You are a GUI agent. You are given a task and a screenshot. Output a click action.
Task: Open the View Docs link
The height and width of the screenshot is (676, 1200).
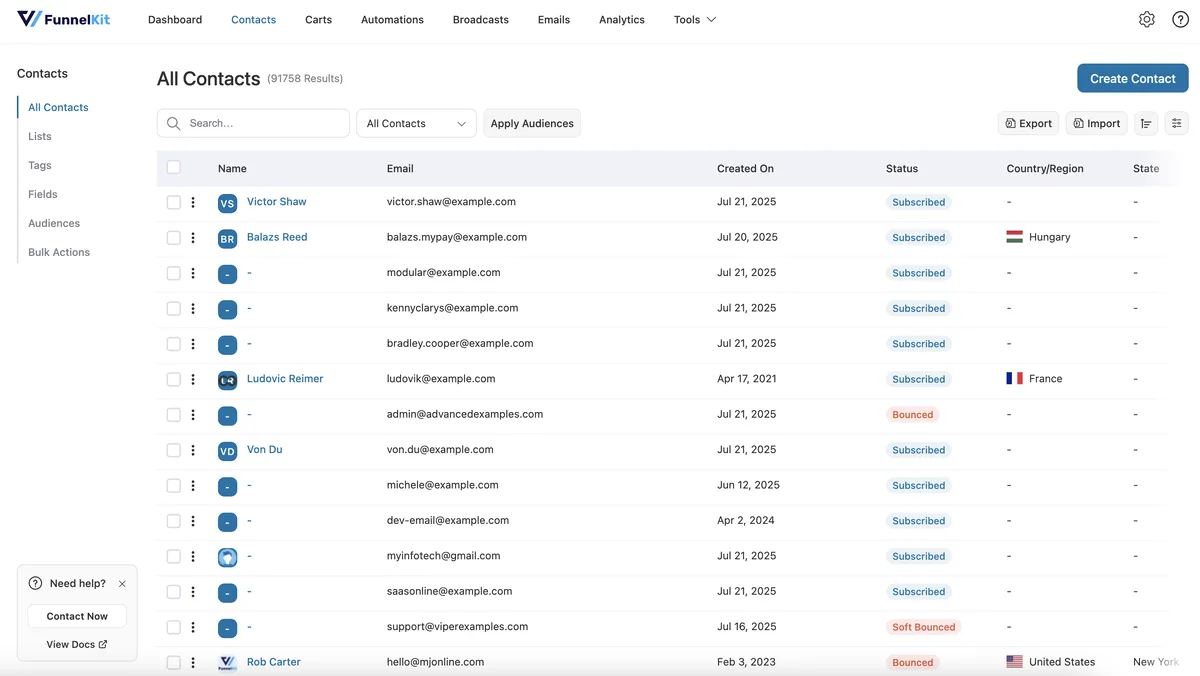[77, 645]
